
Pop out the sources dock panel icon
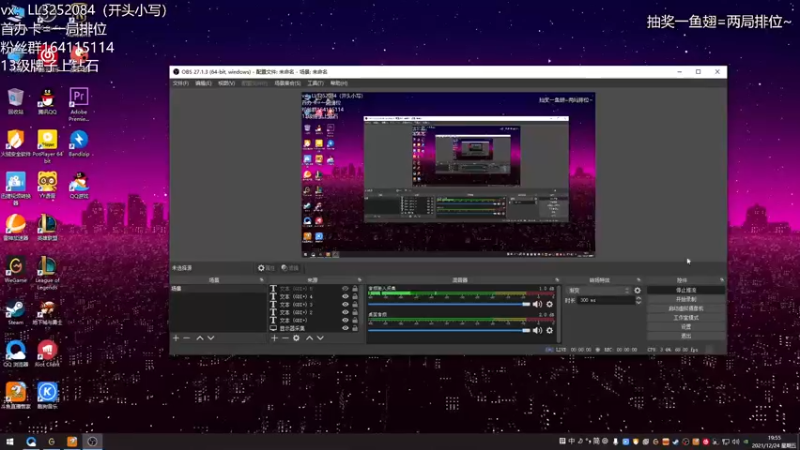click(x=360, y=280)
